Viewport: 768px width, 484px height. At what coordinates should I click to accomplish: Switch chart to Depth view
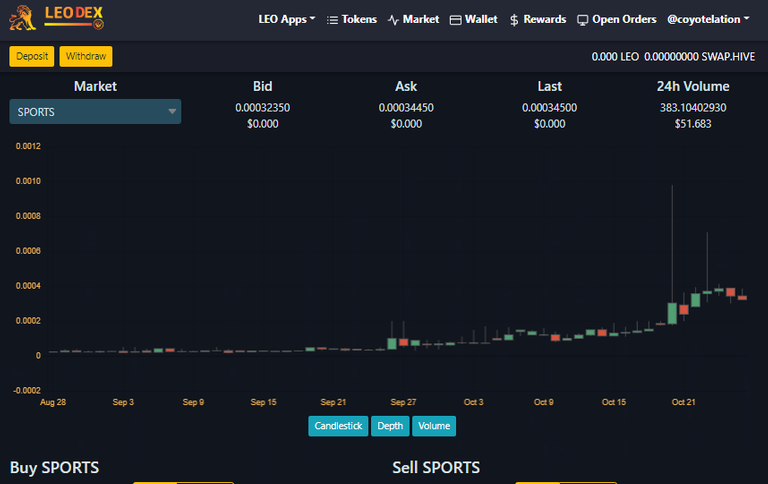coord(390,426)
